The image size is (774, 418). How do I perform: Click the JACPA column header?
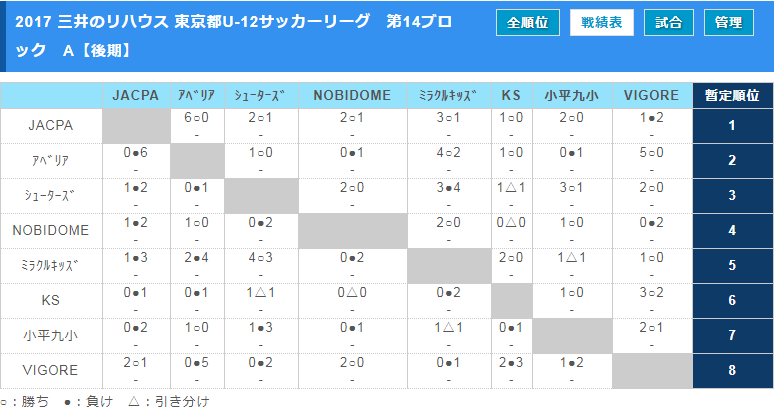click(137, 96)
